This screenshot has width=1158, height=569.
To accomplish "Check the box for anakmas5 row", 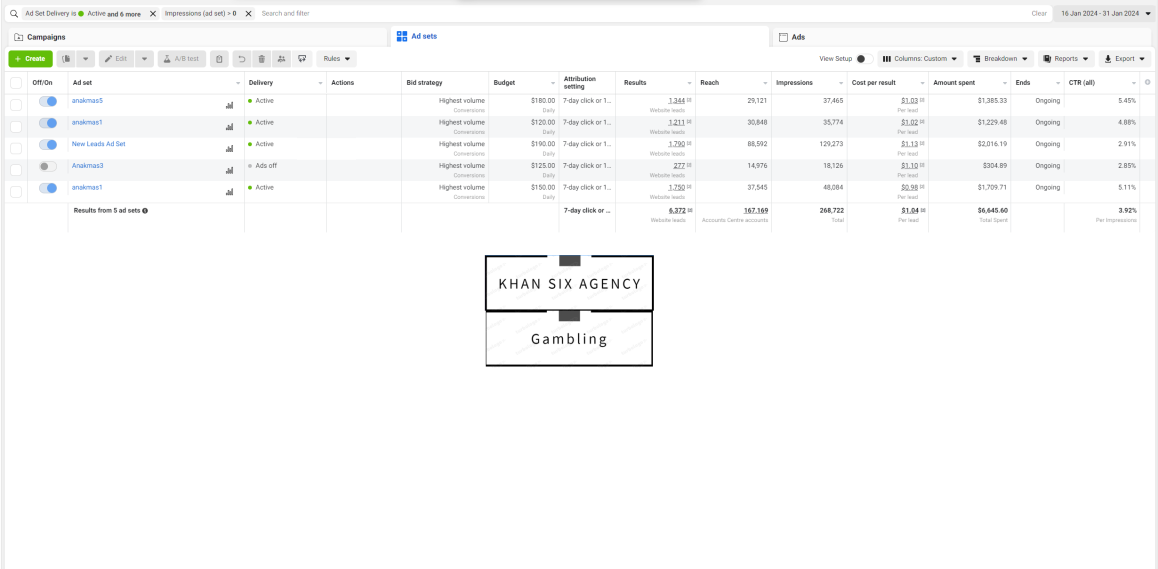I will click(16, 105).
